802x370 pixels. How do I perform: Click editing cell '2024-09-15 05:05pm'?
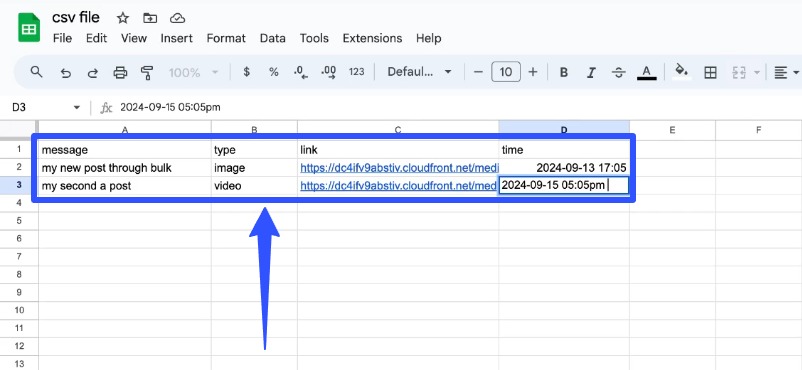[x=564, y=185]
